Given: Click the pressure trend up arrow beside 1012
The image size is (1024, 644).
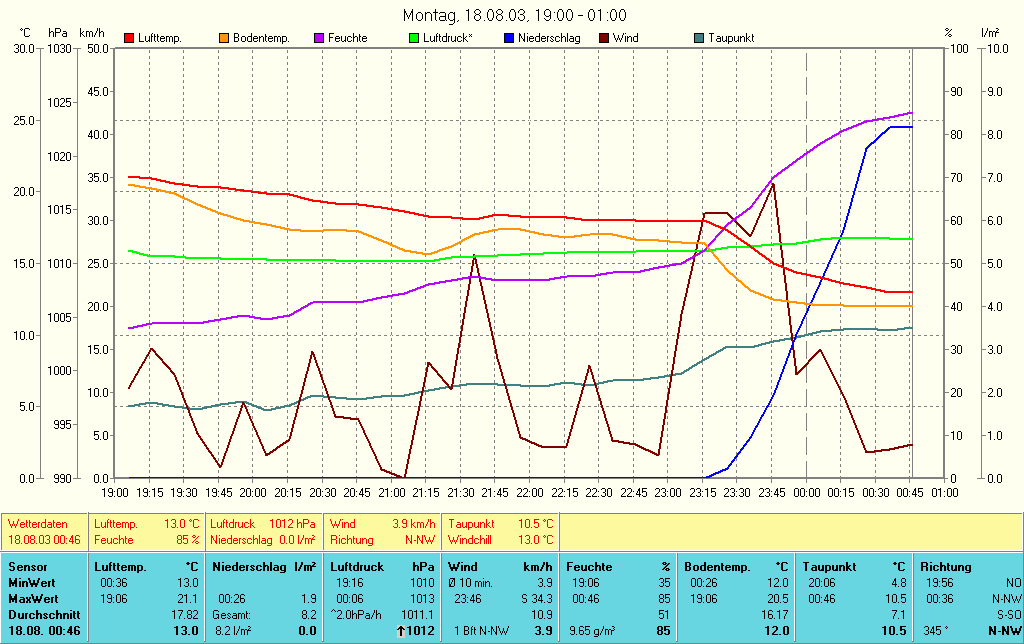Looking at the screenshot, I should coord(402,631).
